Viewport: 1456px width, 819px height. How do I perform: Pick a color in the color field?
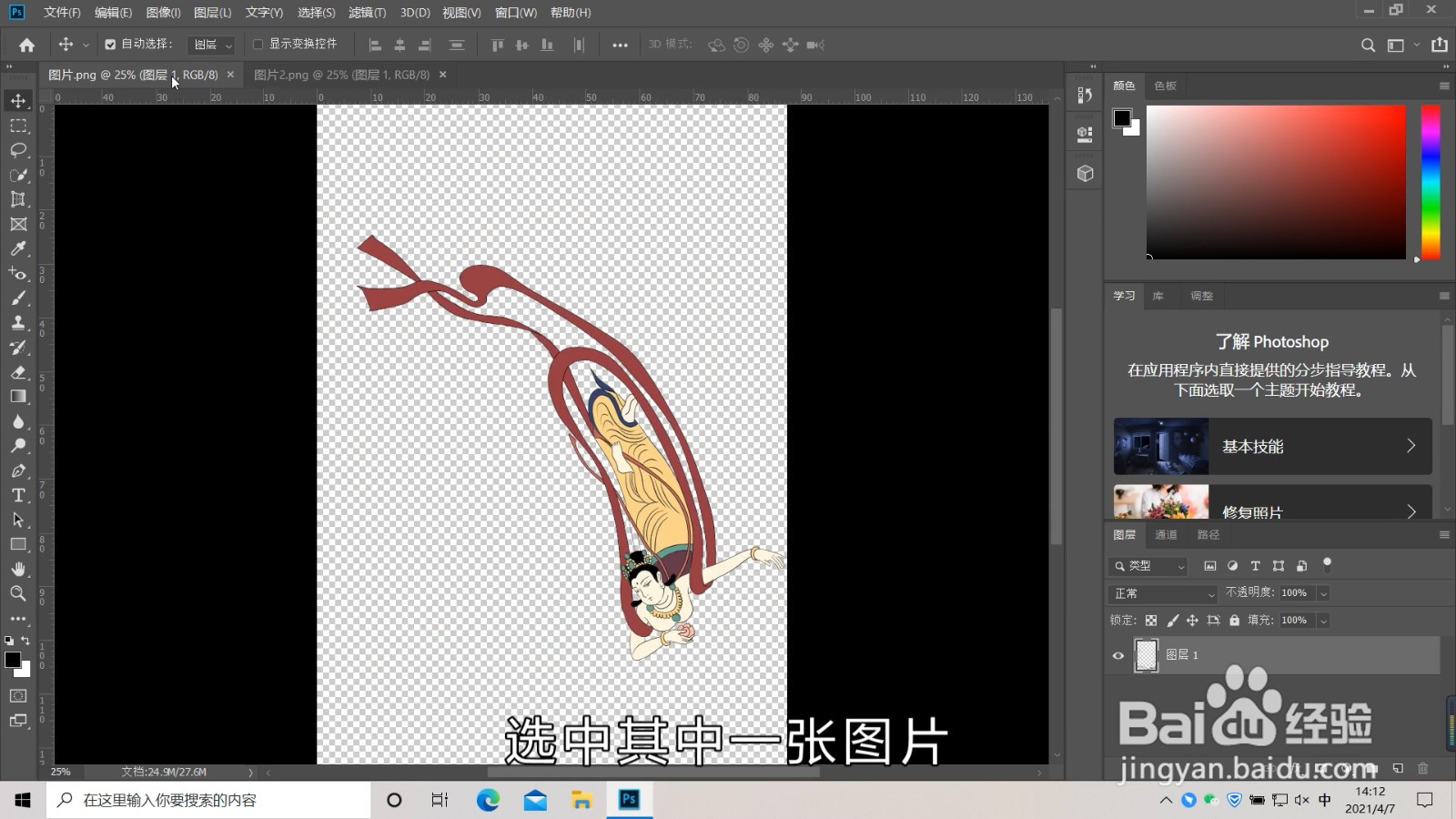click(x=1276, y=182)
